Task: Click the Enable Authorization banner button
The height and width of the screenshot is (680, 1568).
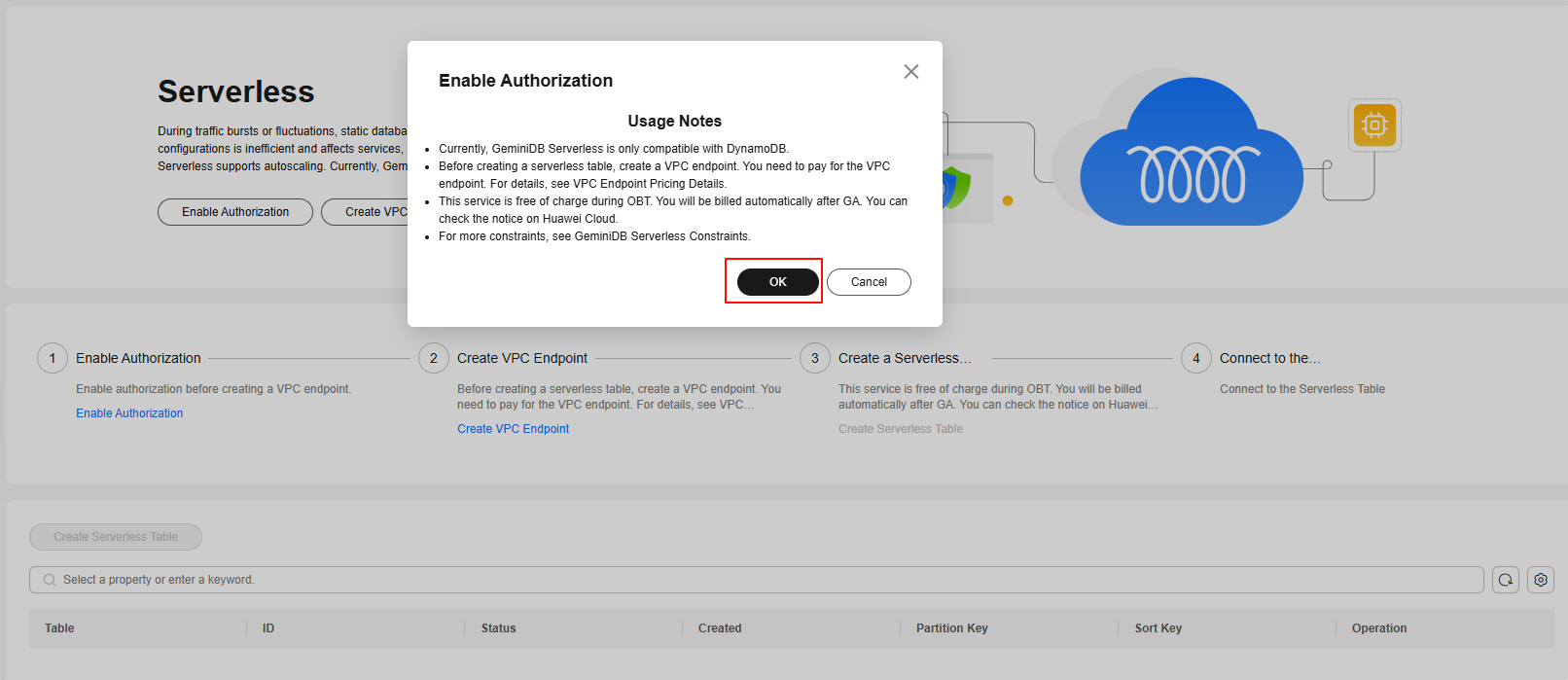Action: point(235,212)
